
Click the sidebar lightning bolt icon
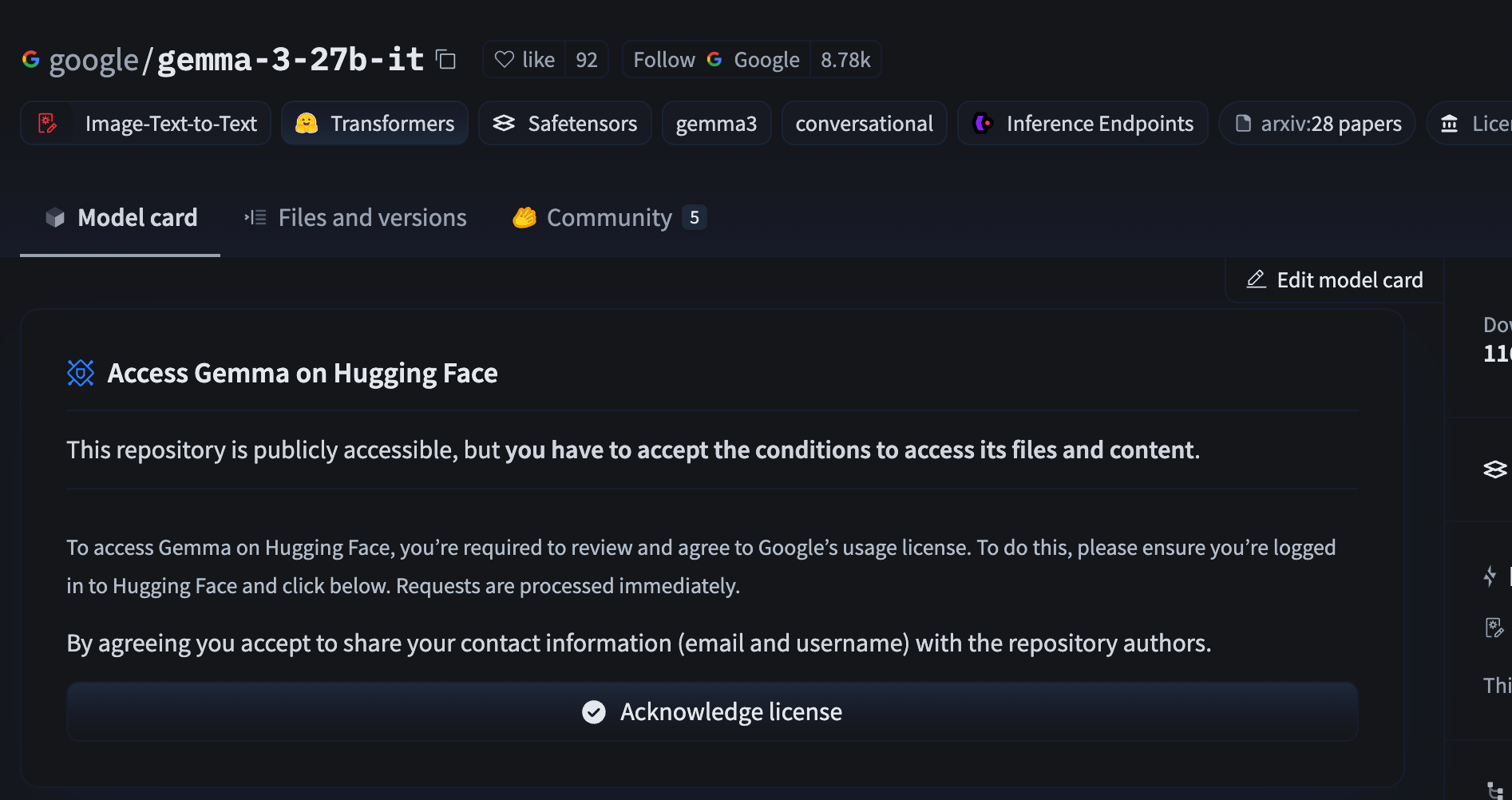pyautogui.click(x=1490, y=576)
